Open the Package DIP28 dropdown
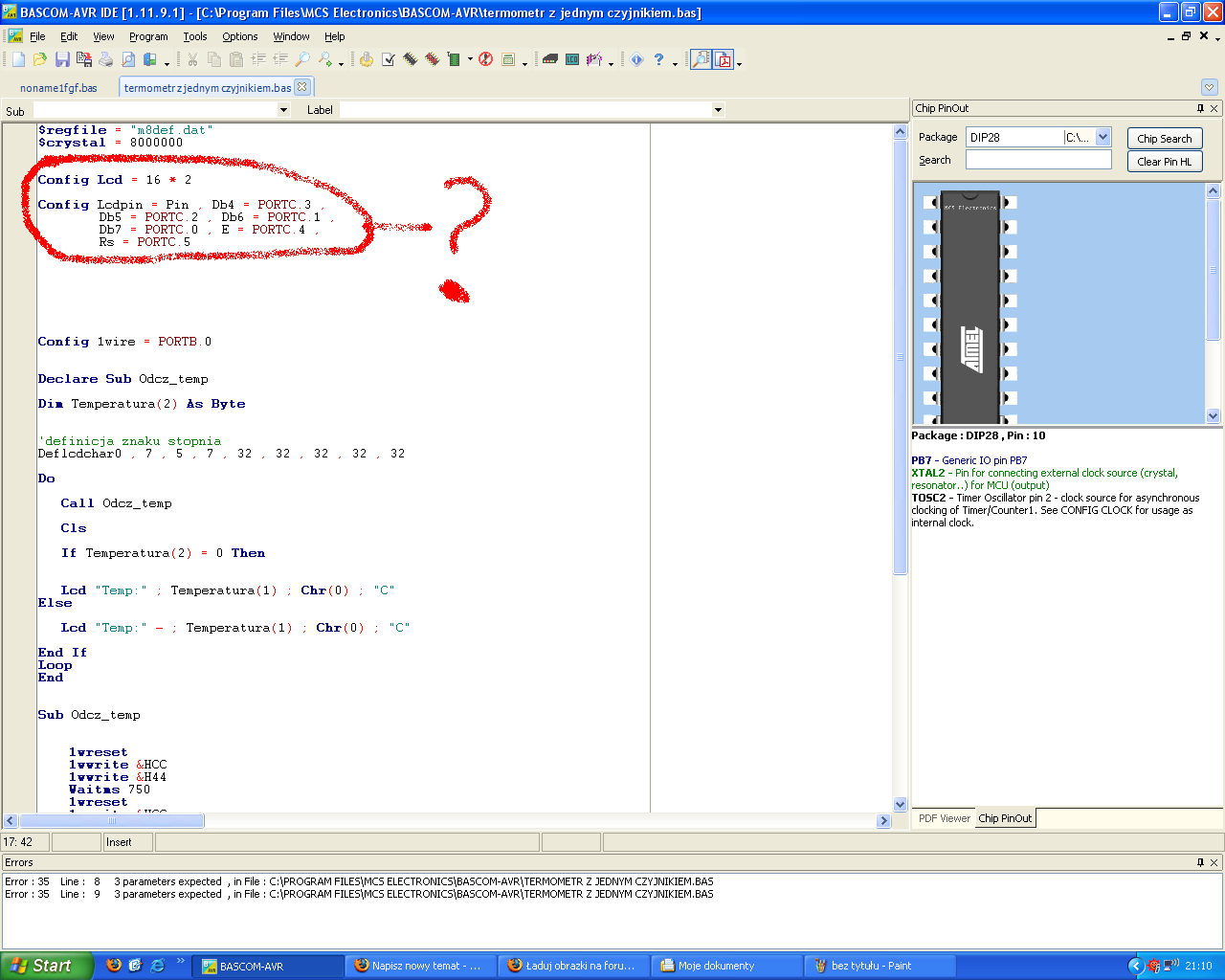 click(1102, 137)
